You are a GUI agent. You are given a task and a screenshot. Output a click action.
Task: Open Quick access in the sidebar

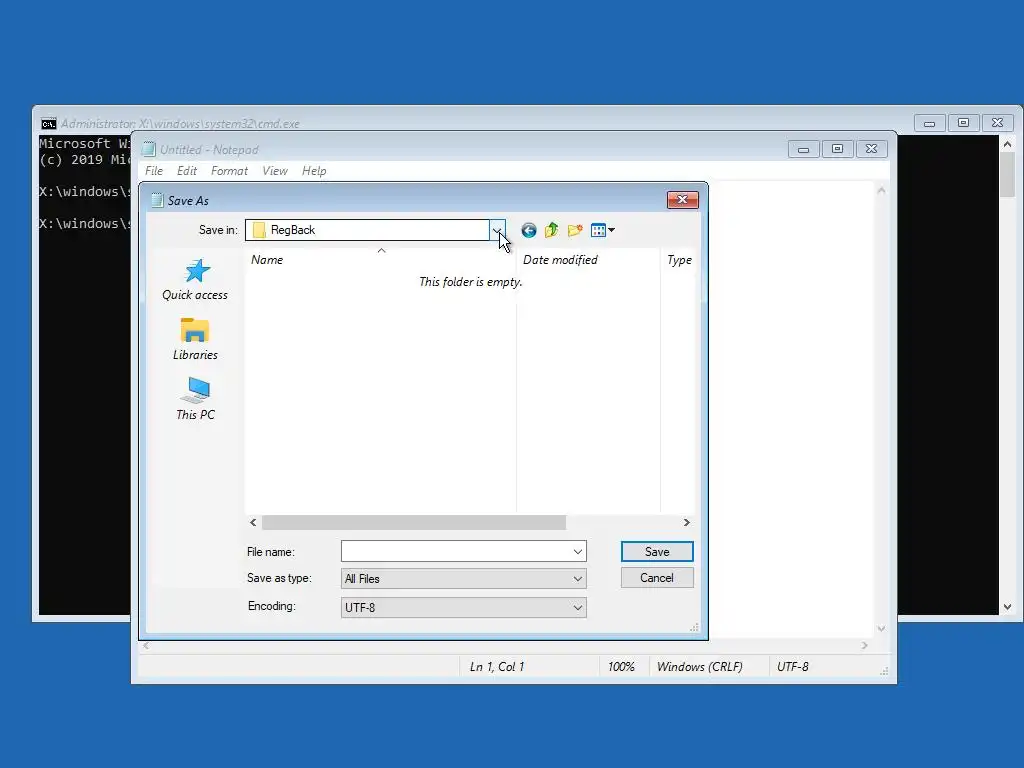tap(195, 280)
